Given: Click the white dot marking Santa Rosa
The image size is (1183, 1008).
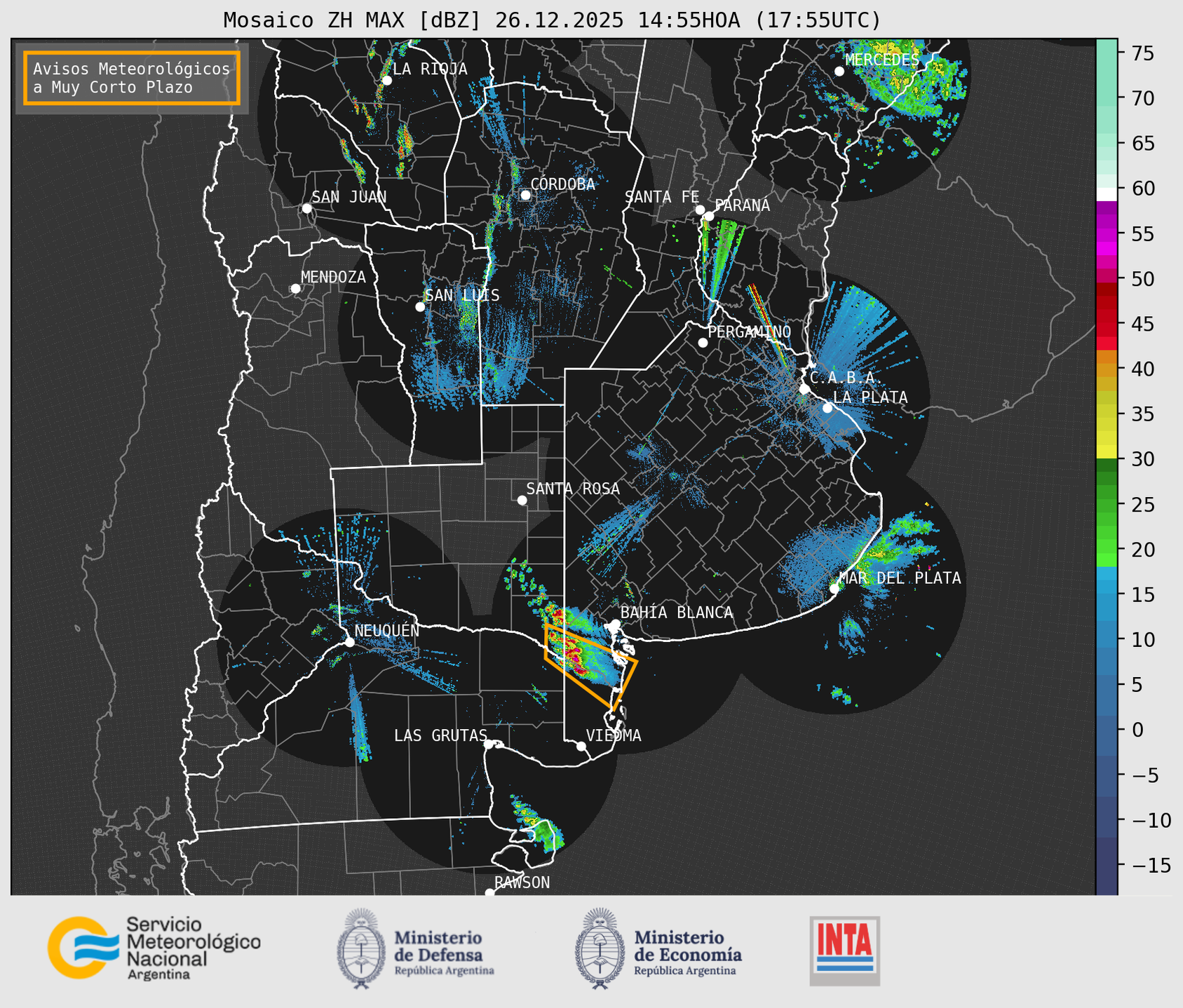Looking at the screenshot, I should (x=522, y=500).
